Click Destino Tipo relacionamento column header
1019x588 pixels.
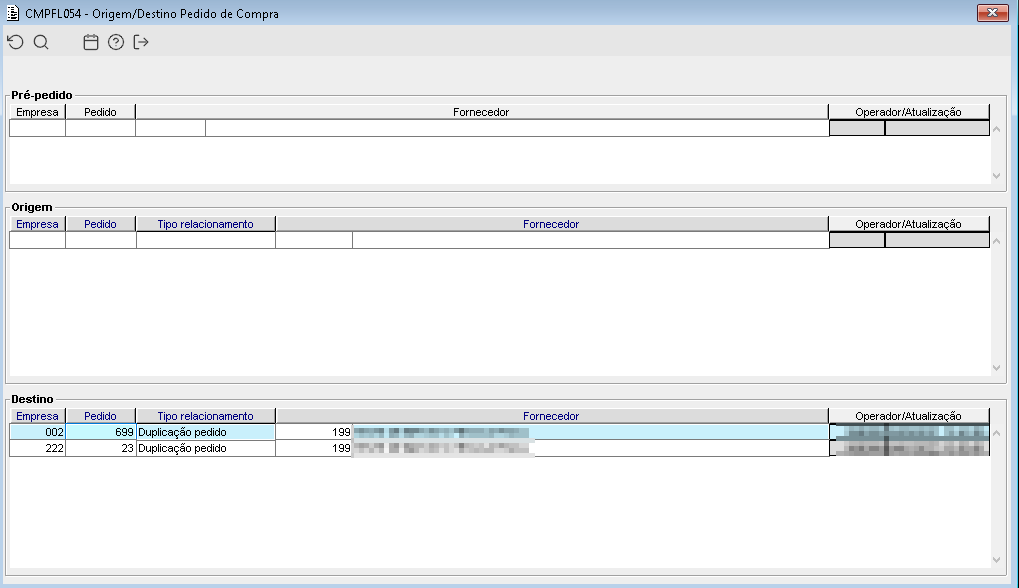point(205,416)
